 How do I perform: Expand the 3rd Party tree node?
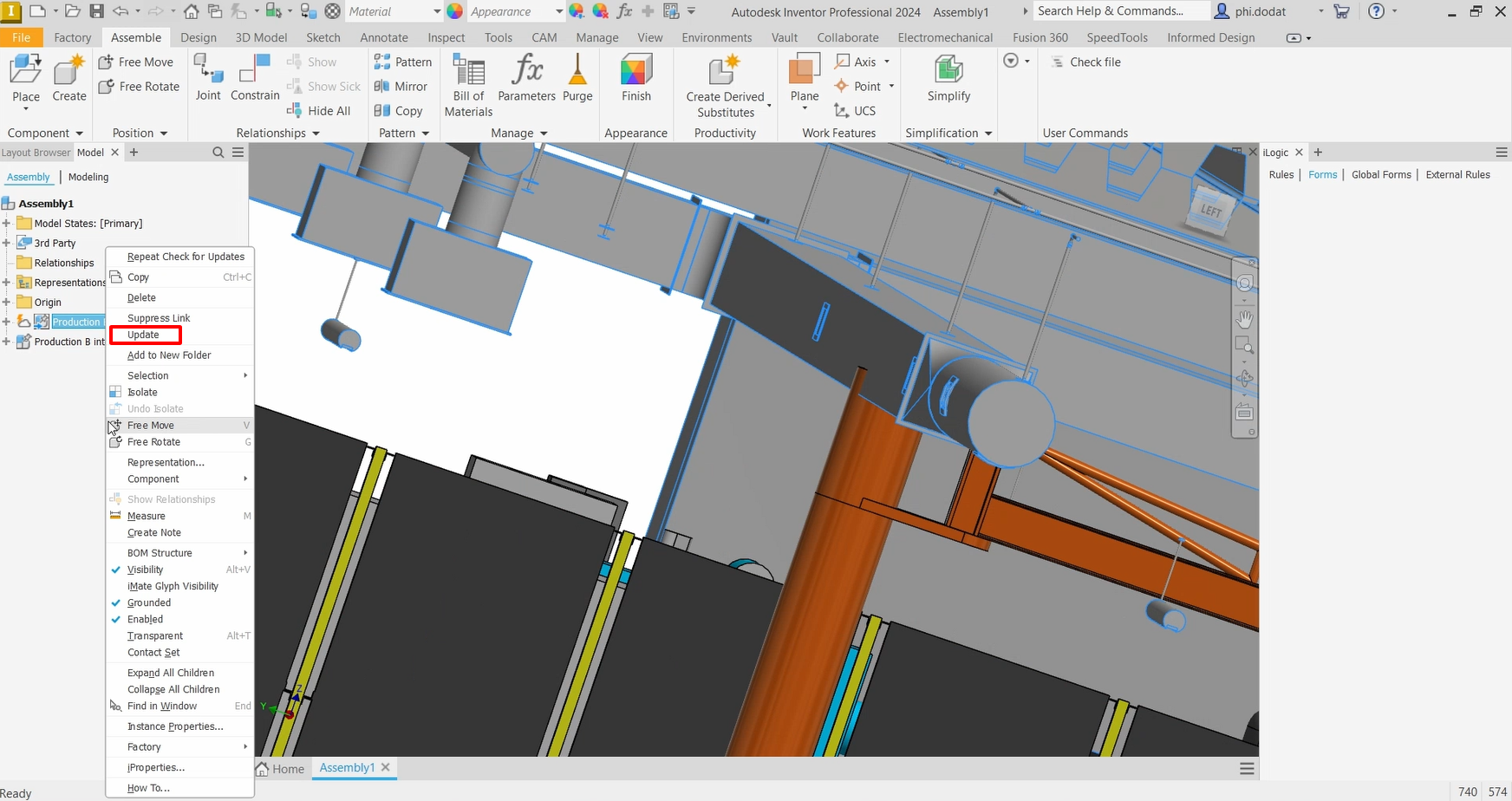(6, 243)
